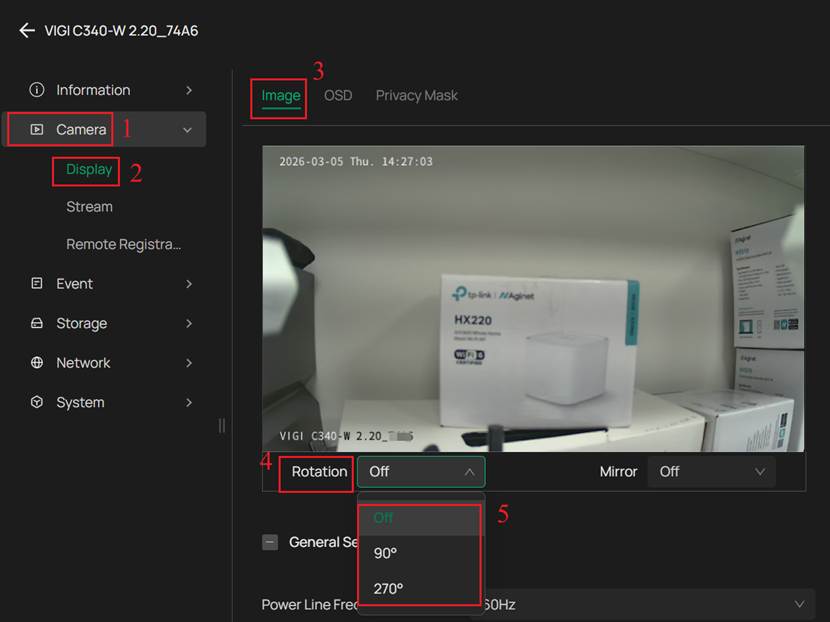
Task: Select the Camera icon in the sidebar
Action: click(x=36, y=129)
